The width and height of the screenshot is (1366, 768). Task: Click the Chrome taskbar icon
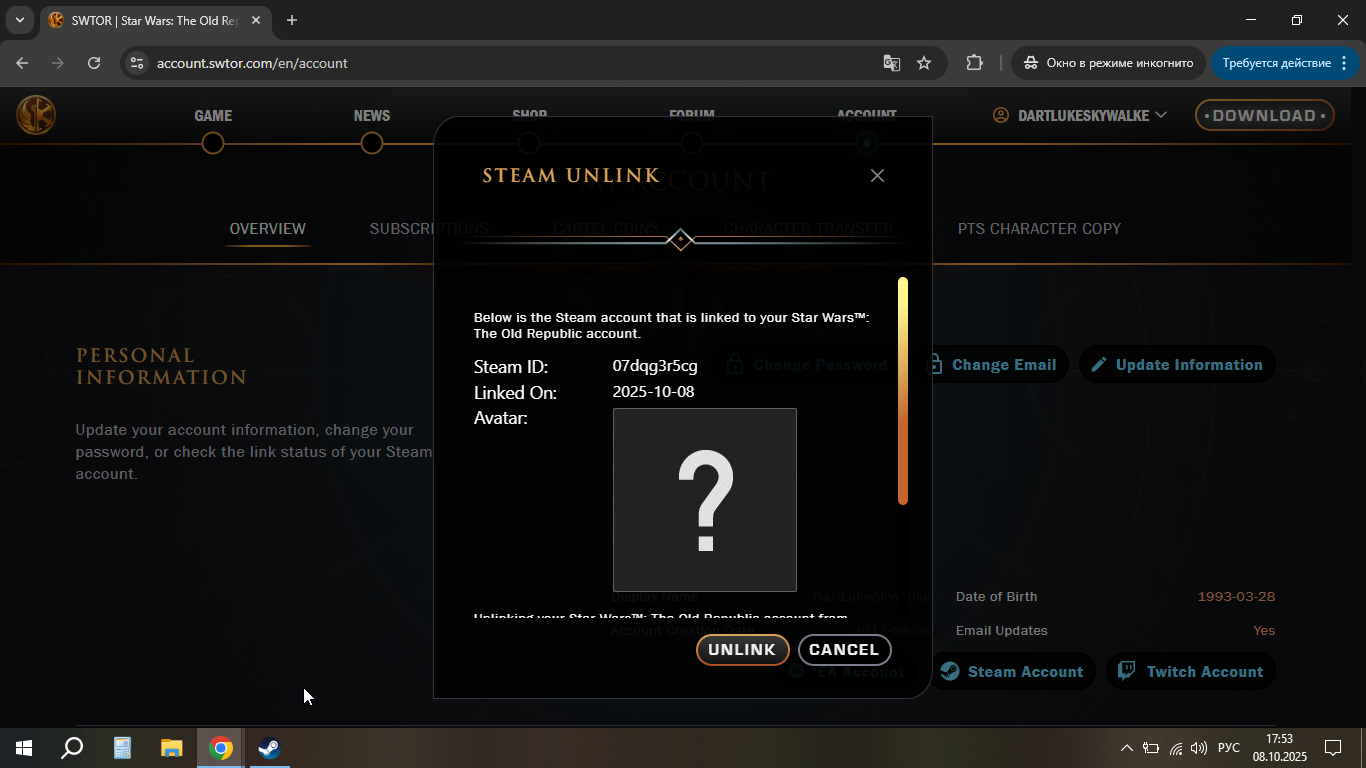point(221,748)
